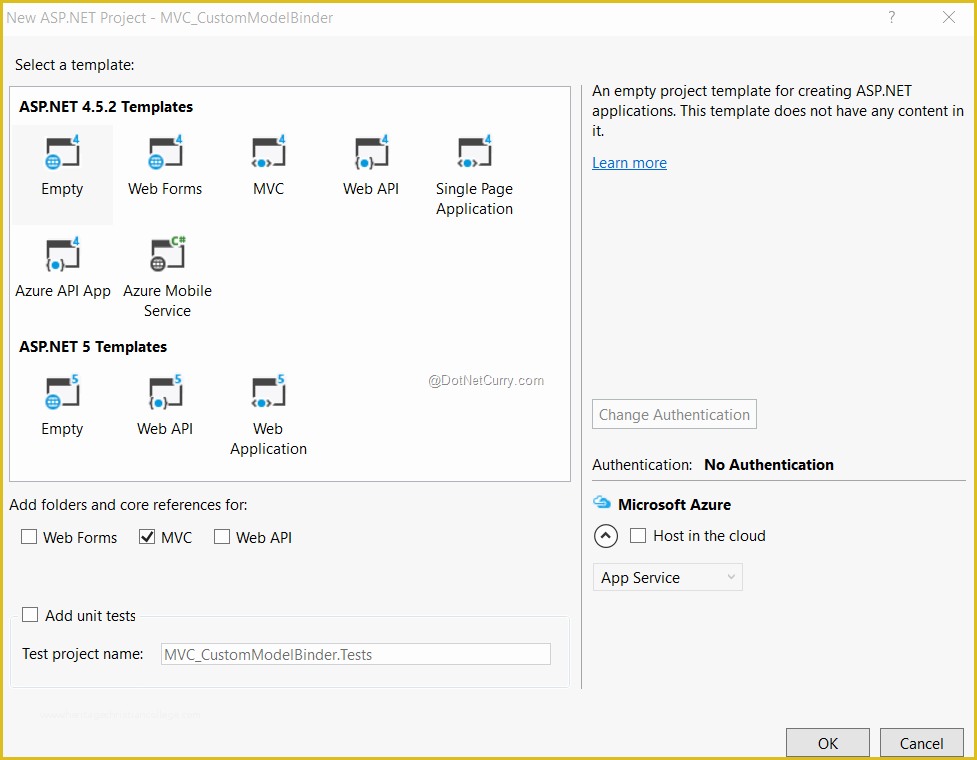Select the Single Page Application template icon

tap(474, 153)
